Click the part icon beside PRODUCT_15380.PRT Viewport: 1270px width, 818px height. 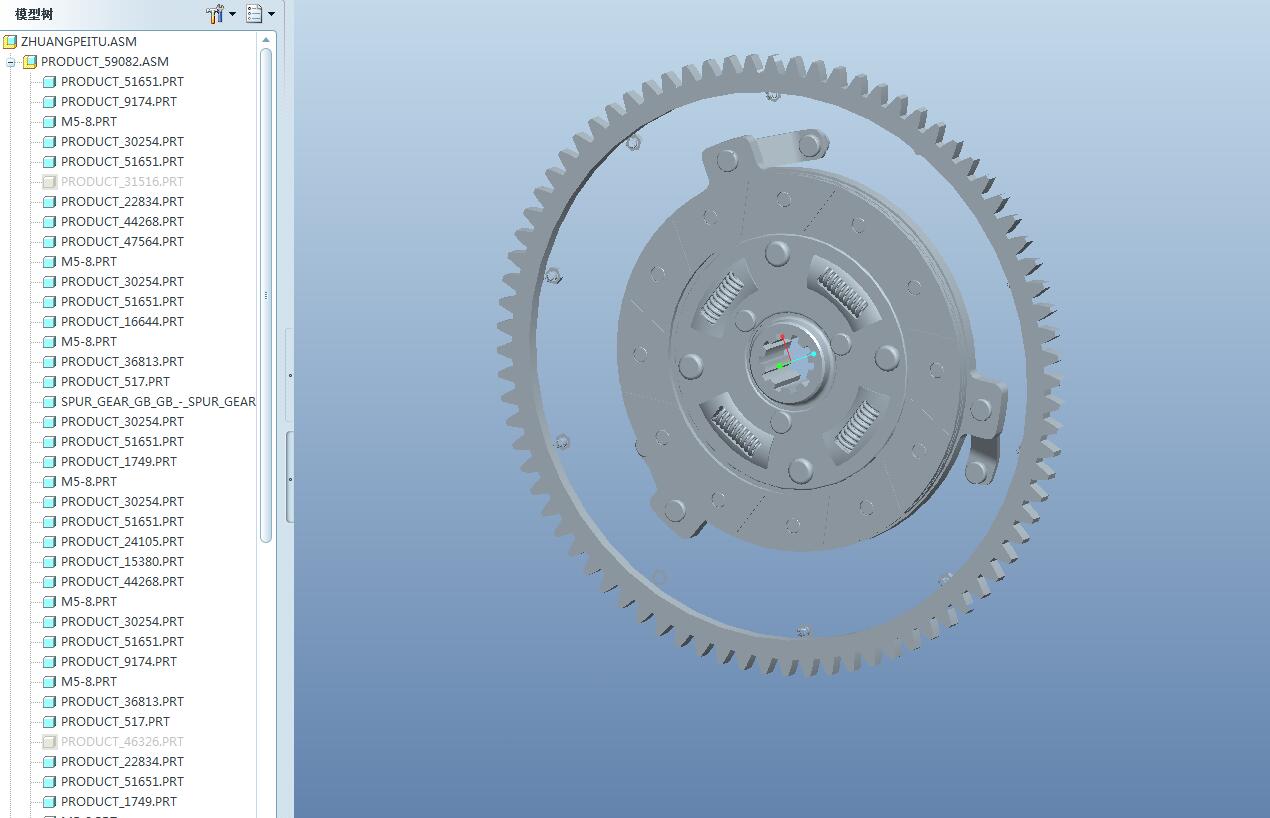click(50, 562)
